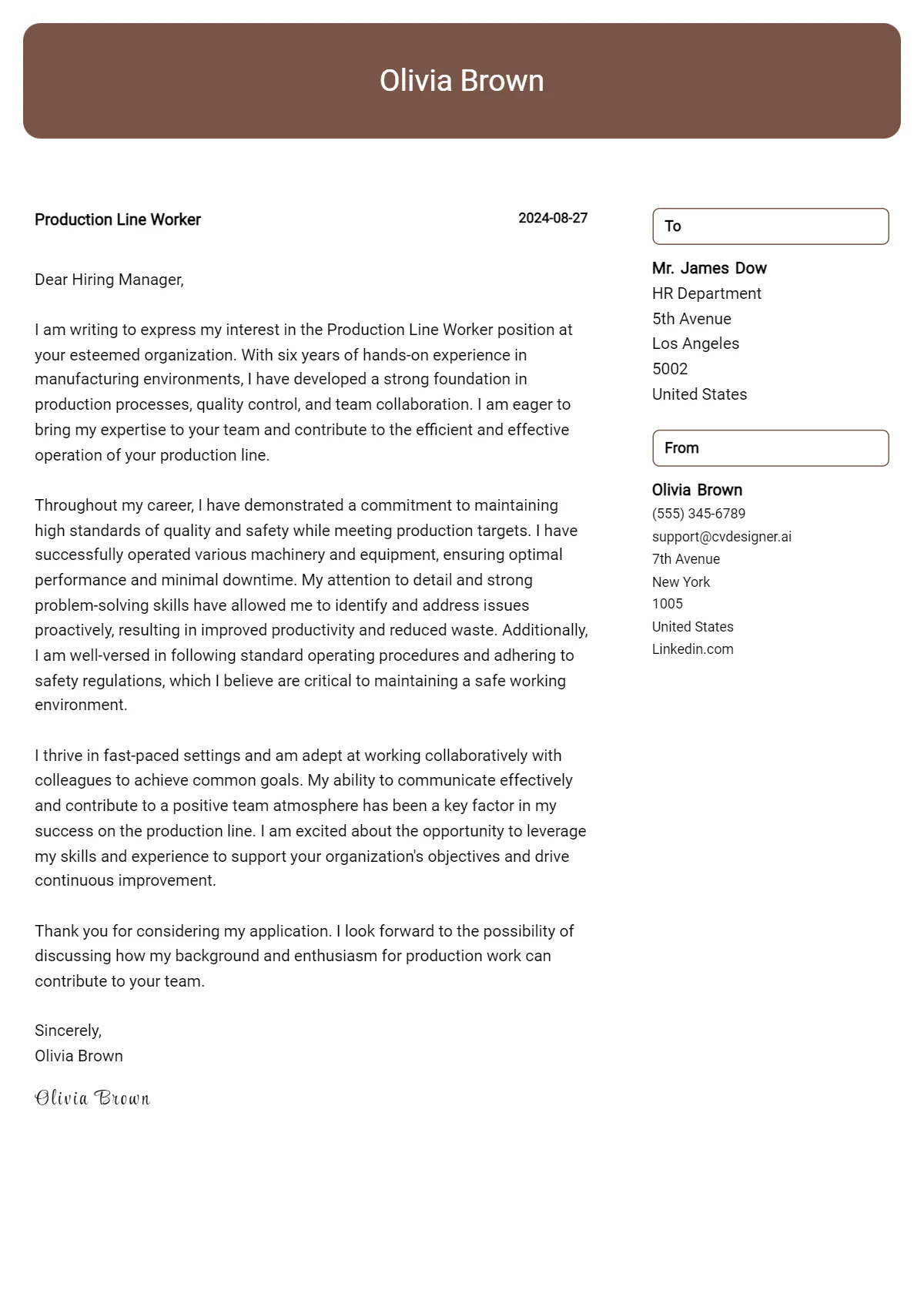Click the sender postal code 1005
Image resolution: width=924 pixels, height=1297 pixels.
click(x=668, y=604)
